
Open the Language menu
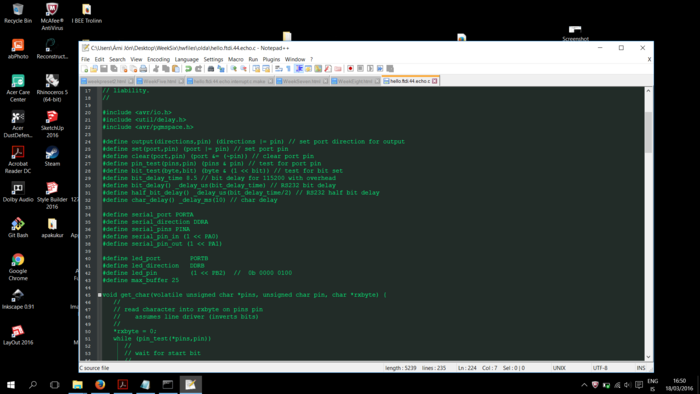187,59
